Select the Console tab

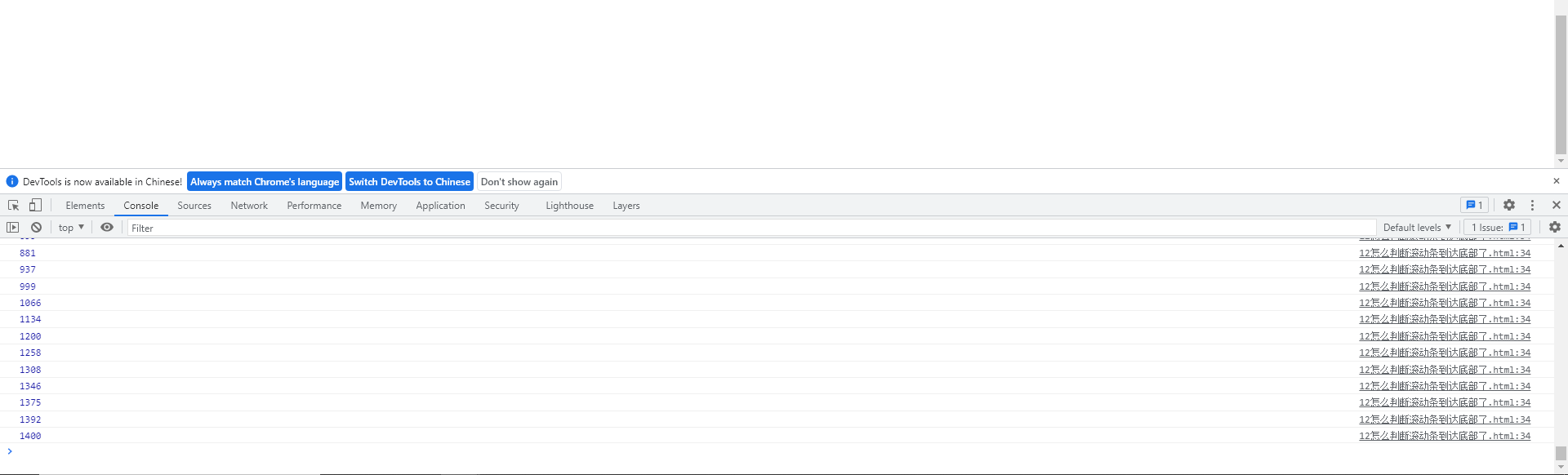coord(141,206)
